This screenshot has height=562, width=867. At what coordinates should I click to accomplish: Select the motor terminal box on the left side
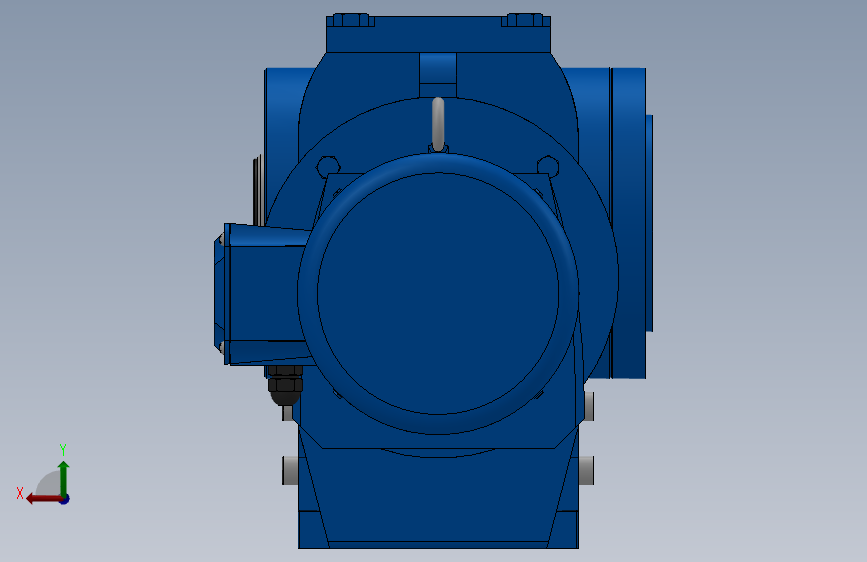click(x=263, y=294)
